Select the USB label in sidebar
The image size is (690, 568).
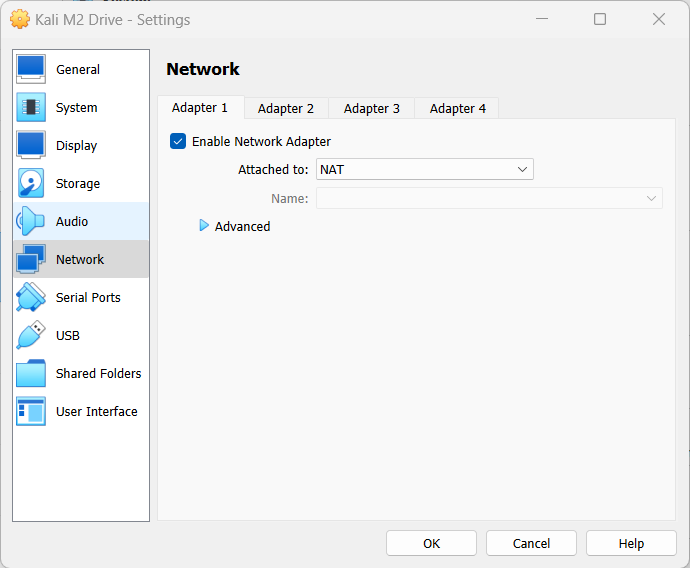pyautogui.click(x=68, y=336)
